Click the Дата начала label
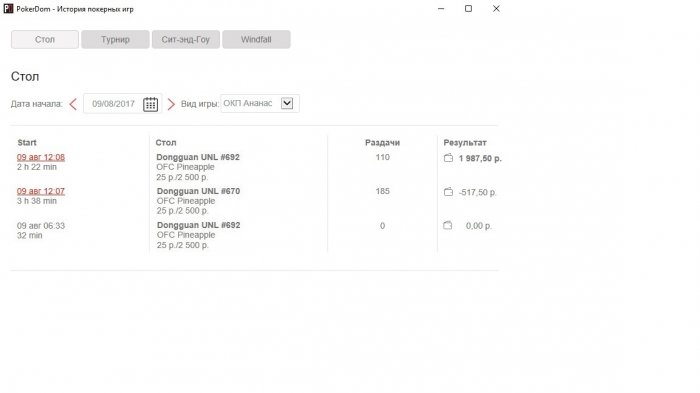The width and height of the screenshot is (700, 393). point(37,104)
